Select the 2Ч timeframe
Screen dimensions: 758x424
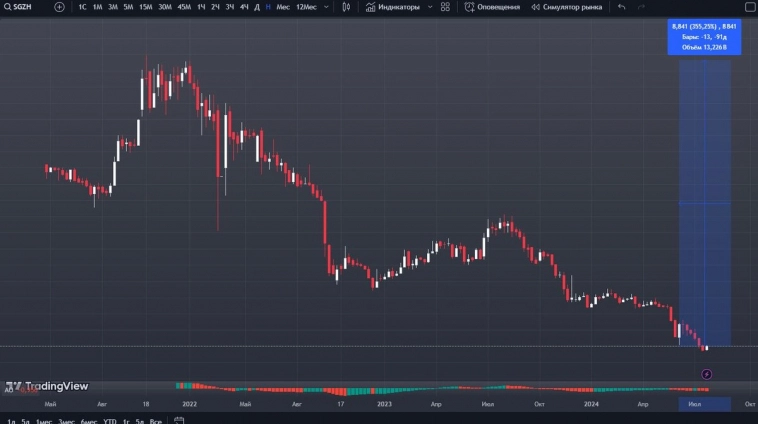(215, 7)
